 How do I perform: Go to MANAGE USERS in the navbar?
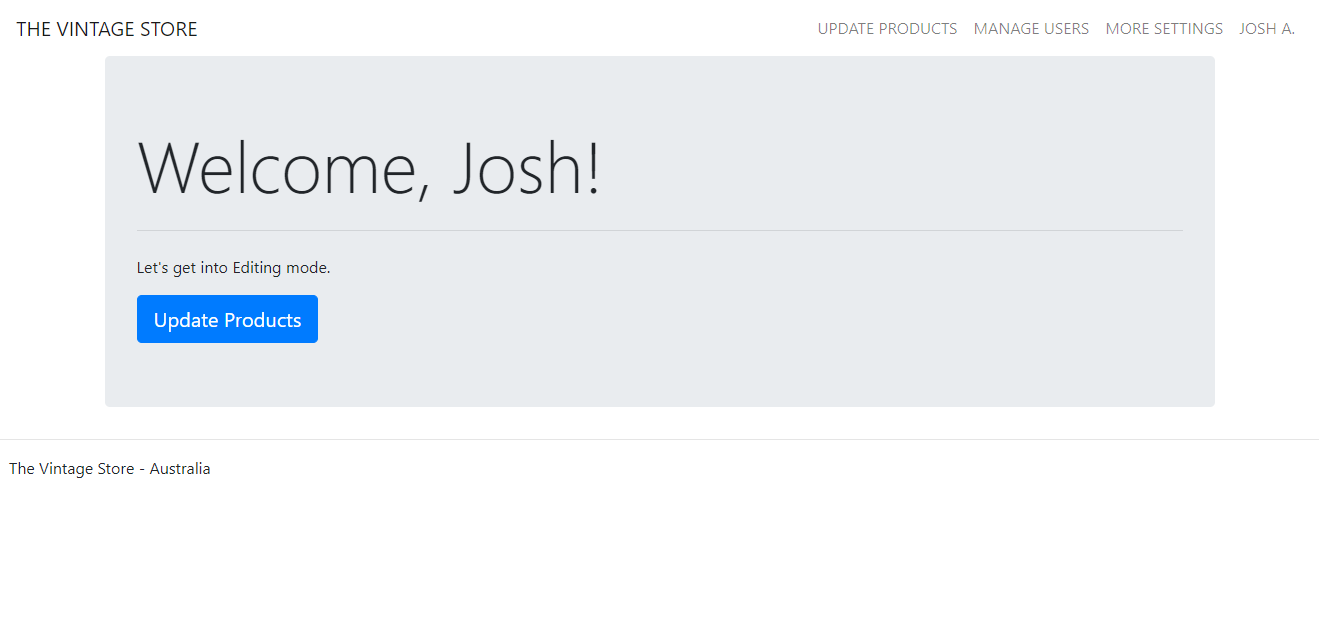click(1031, 29)
